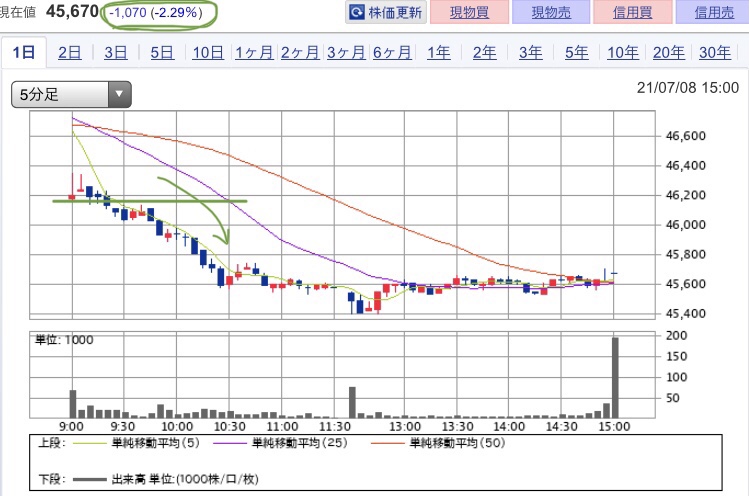Select the 1日 period tab

(x=24, y=52)
